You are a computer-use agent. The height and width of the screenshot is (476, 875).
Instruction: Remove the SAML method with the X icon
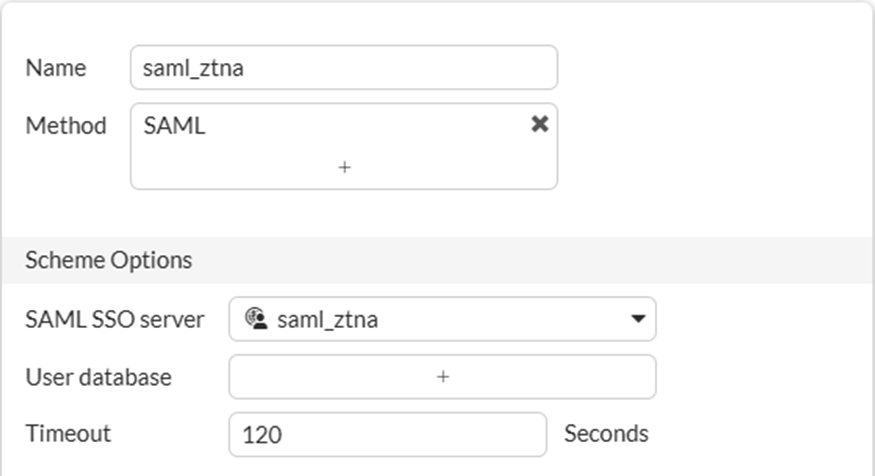pos(539,124)
